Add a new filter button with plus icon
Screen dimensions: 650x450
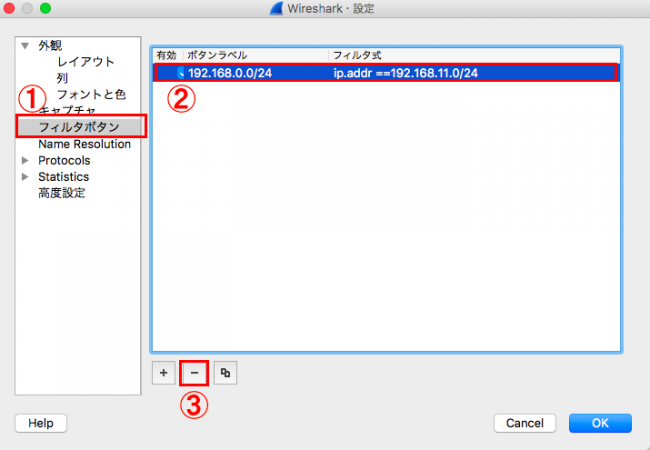[x=163, y=373]
